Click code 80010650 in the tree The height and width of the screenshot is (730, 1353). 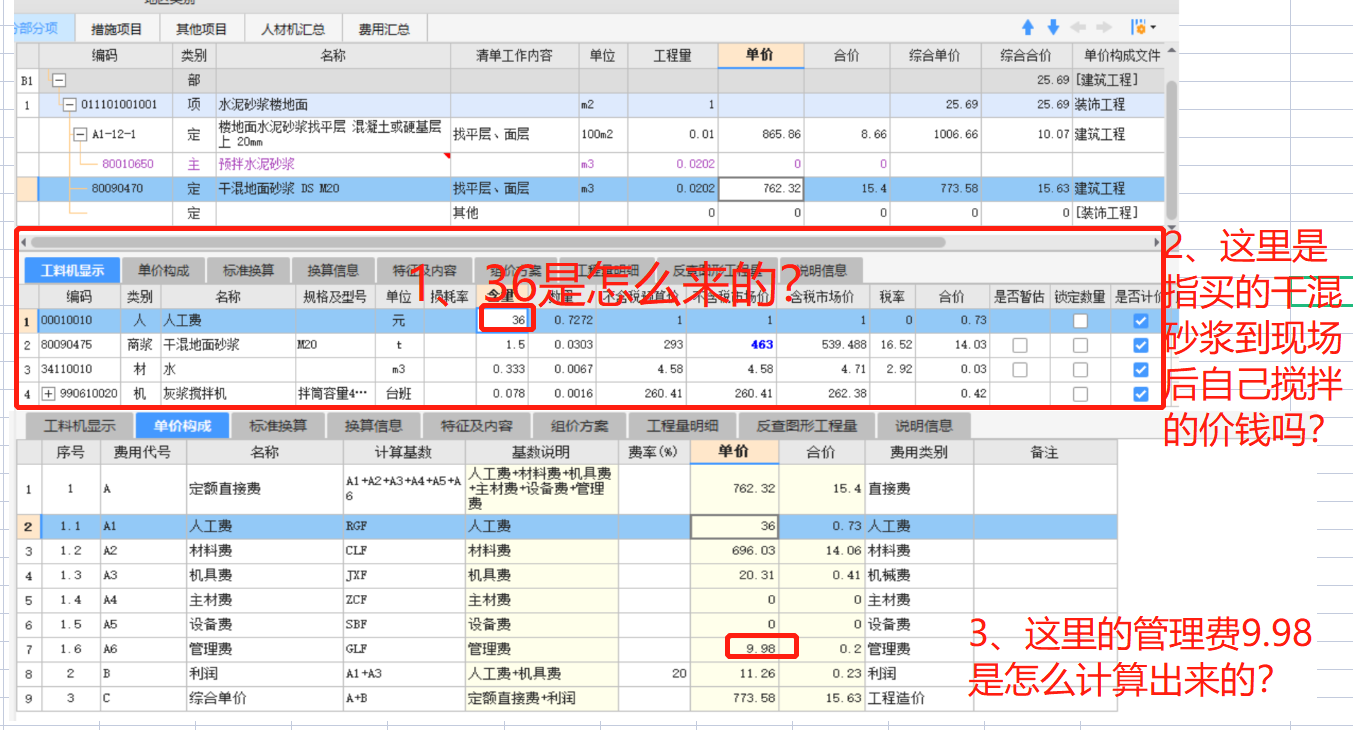128,164
